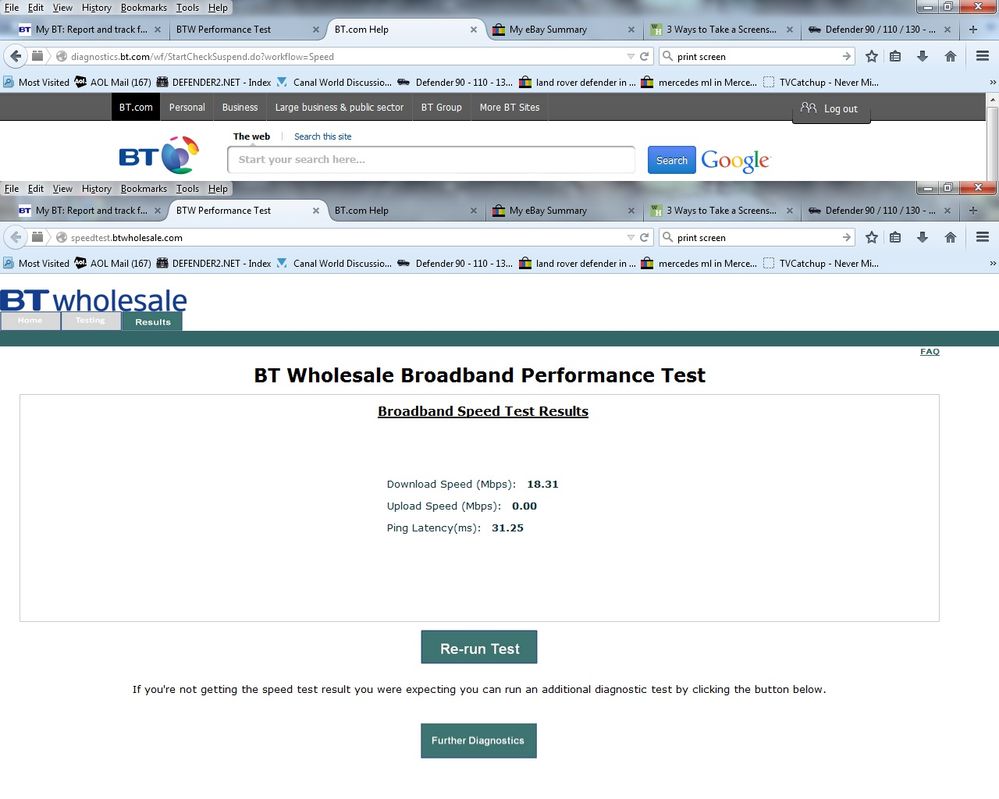Open the downloads arrow in the lower speedtest window

click(922, 237)
